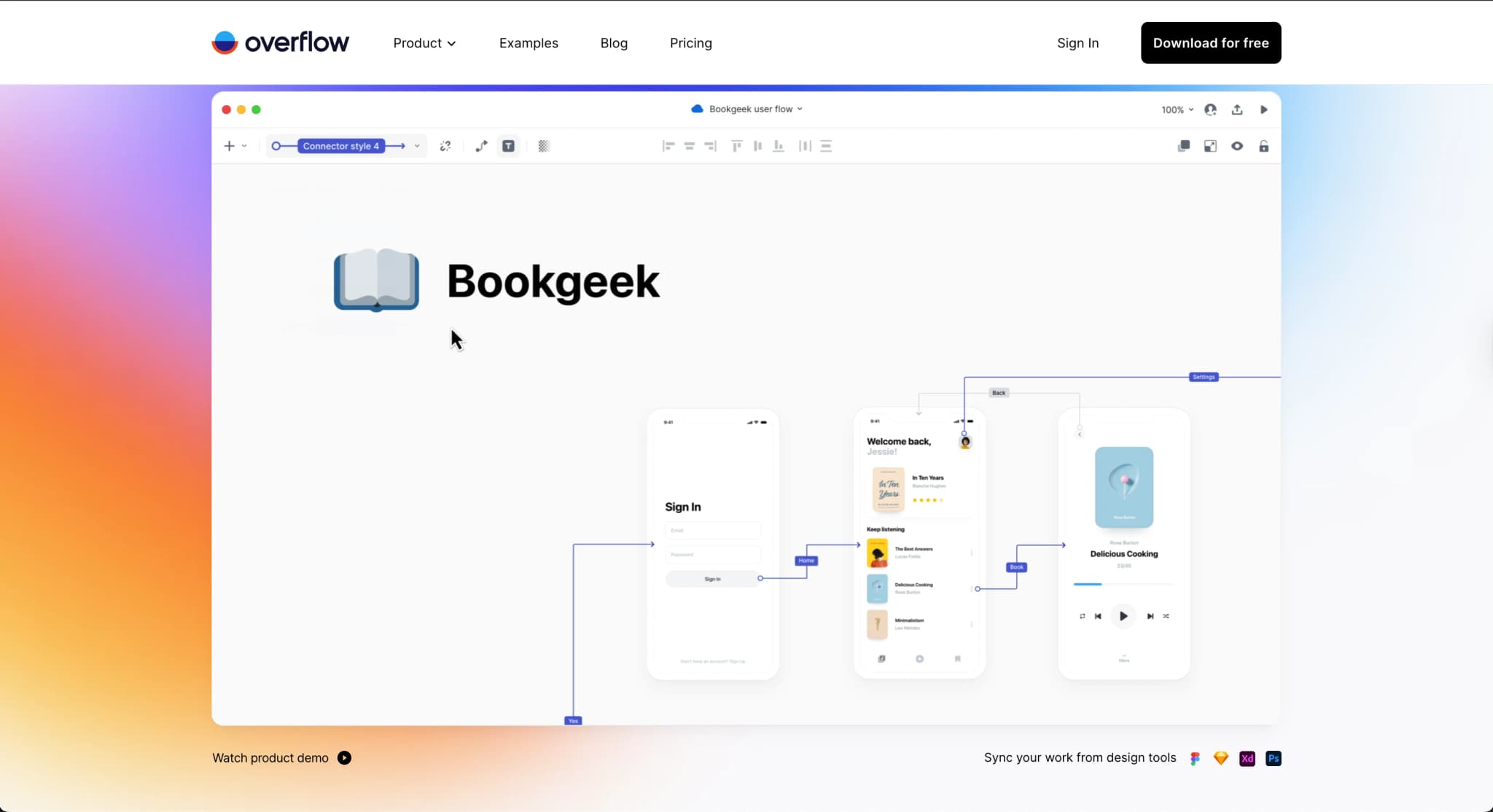This screenshot has height=812, width=1493.
Task: Click the library tab icon in mockup bottom bar
Action: (x=881, y=659)
